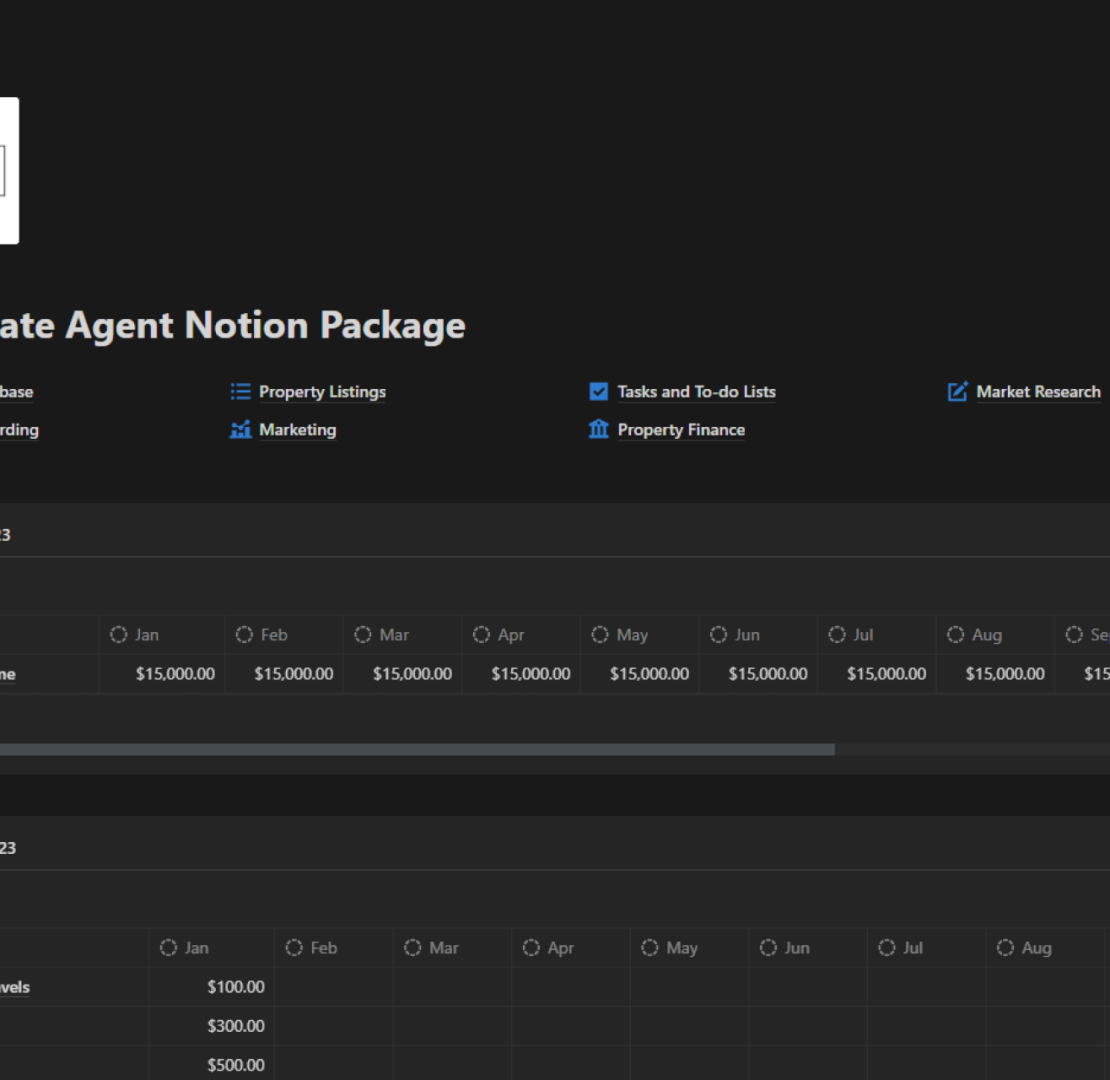Click the Jun column icon in the income table
The image size is (1110, 1080).
719,635
